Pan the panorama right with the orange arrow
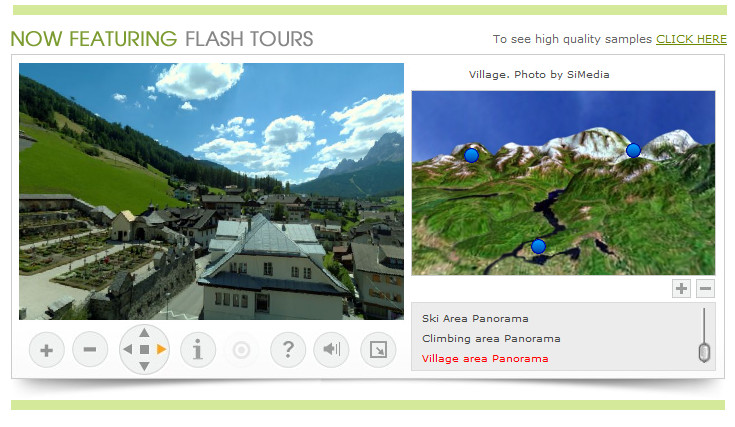 161,350
